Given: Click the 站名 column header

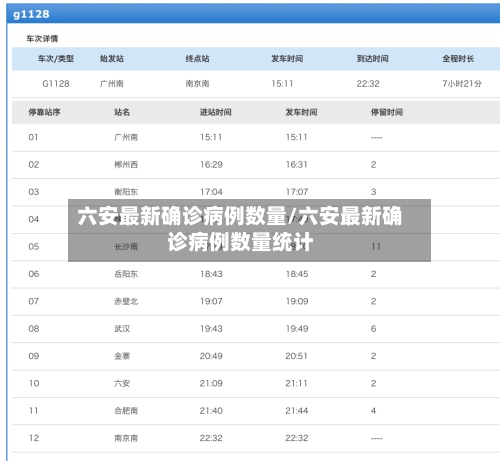Looking at the screenshot, I should click(x=122, y=112).
